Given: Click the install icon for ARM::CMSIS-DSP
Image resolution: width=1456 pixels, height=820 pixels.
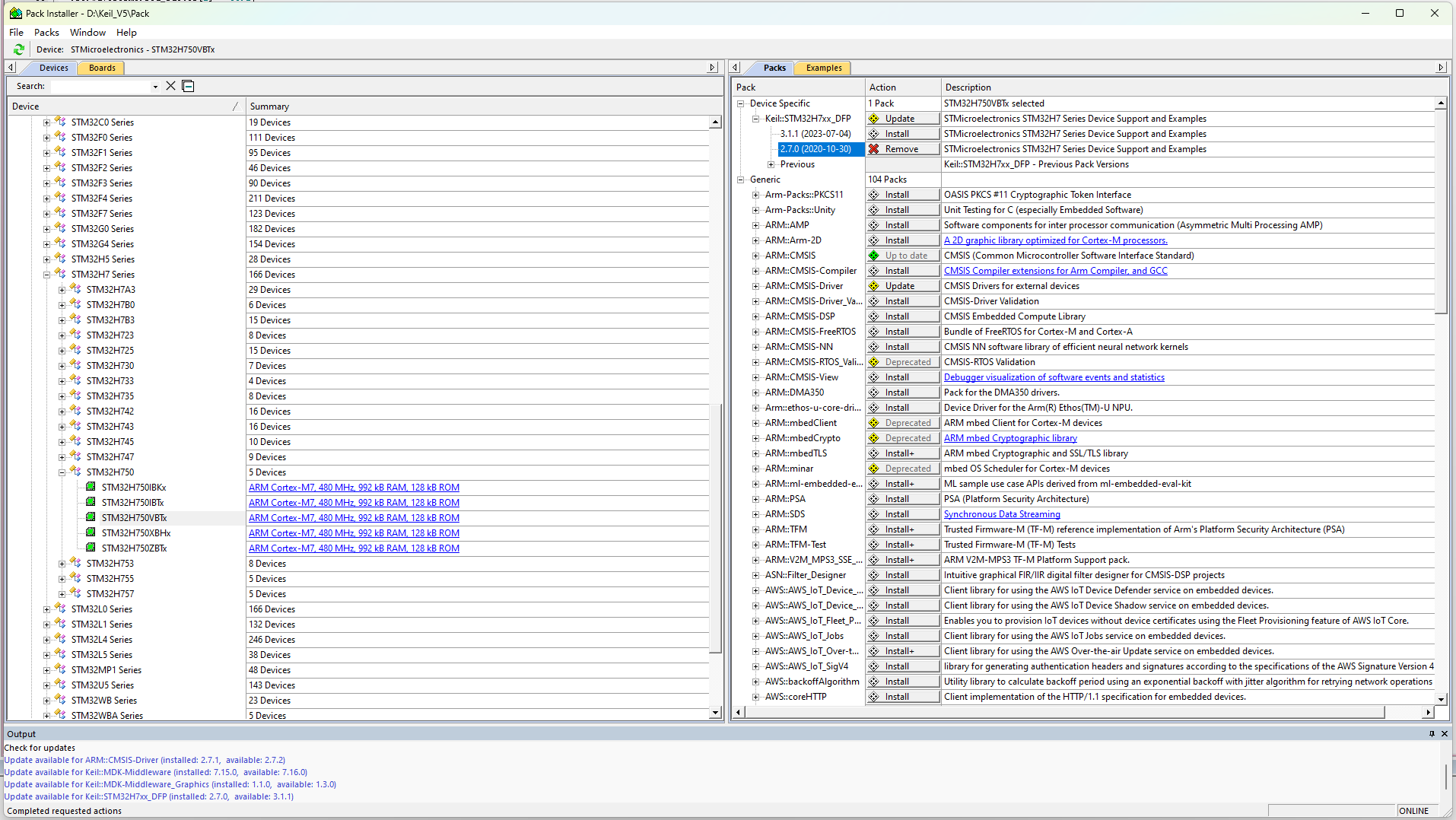Looking at the screenshot, I should (x=875, y=316).
